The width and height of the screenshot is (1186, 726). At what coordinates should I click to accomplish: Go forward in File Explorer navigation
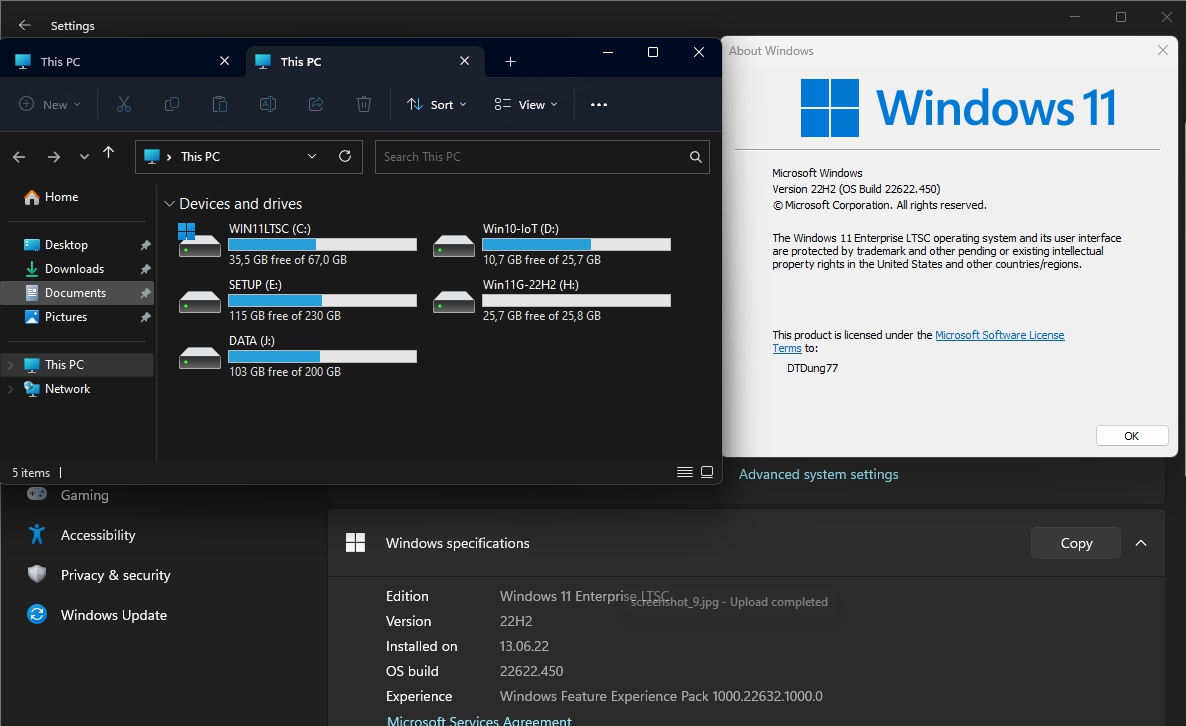[x=54, y=157]
